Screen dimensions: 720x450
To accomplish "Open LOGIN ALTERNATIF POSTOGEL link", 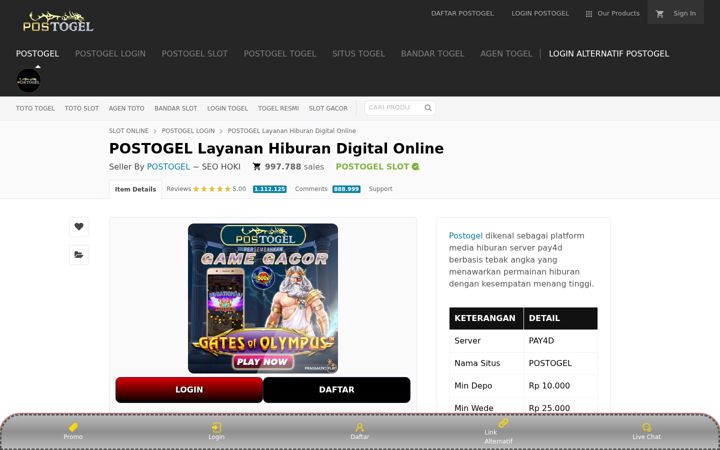I will tap(609, 54).
